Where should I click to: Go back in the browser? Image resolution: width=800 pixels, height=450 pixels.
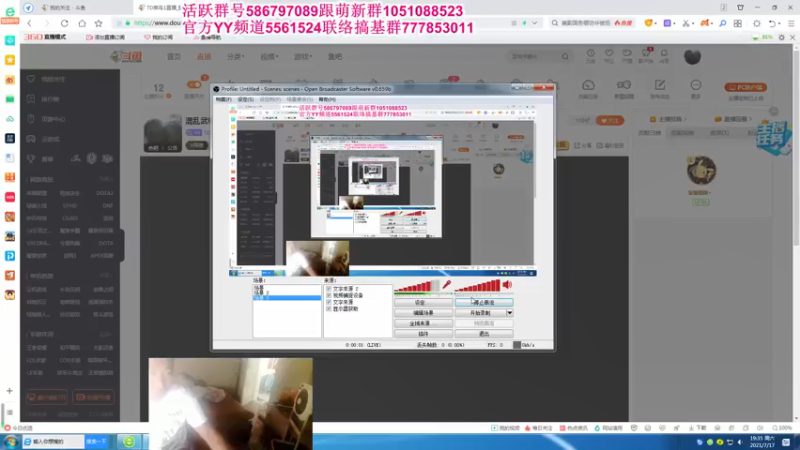[x=30, y=23]
